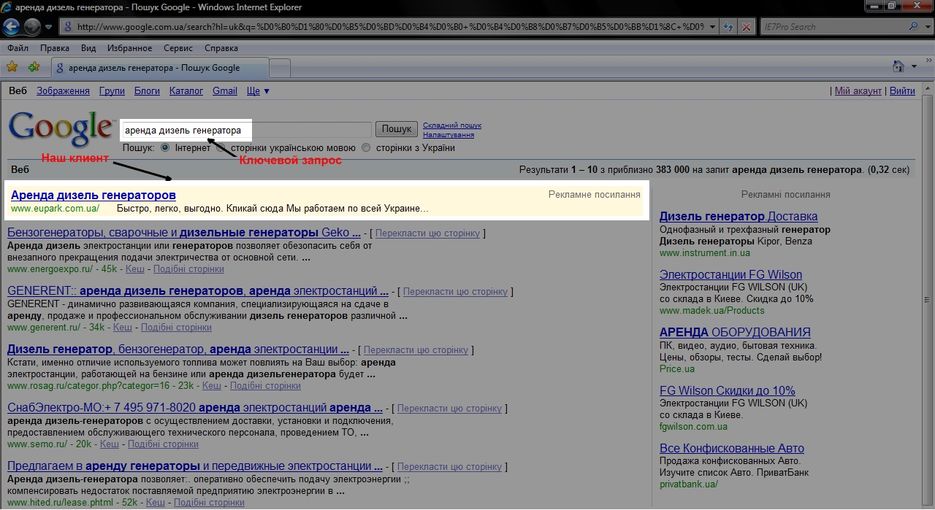The width and height of the screenshot is (935, 510).
Task: Click the Home page icon
Action: pyautogui.click(x=898, y=66)
